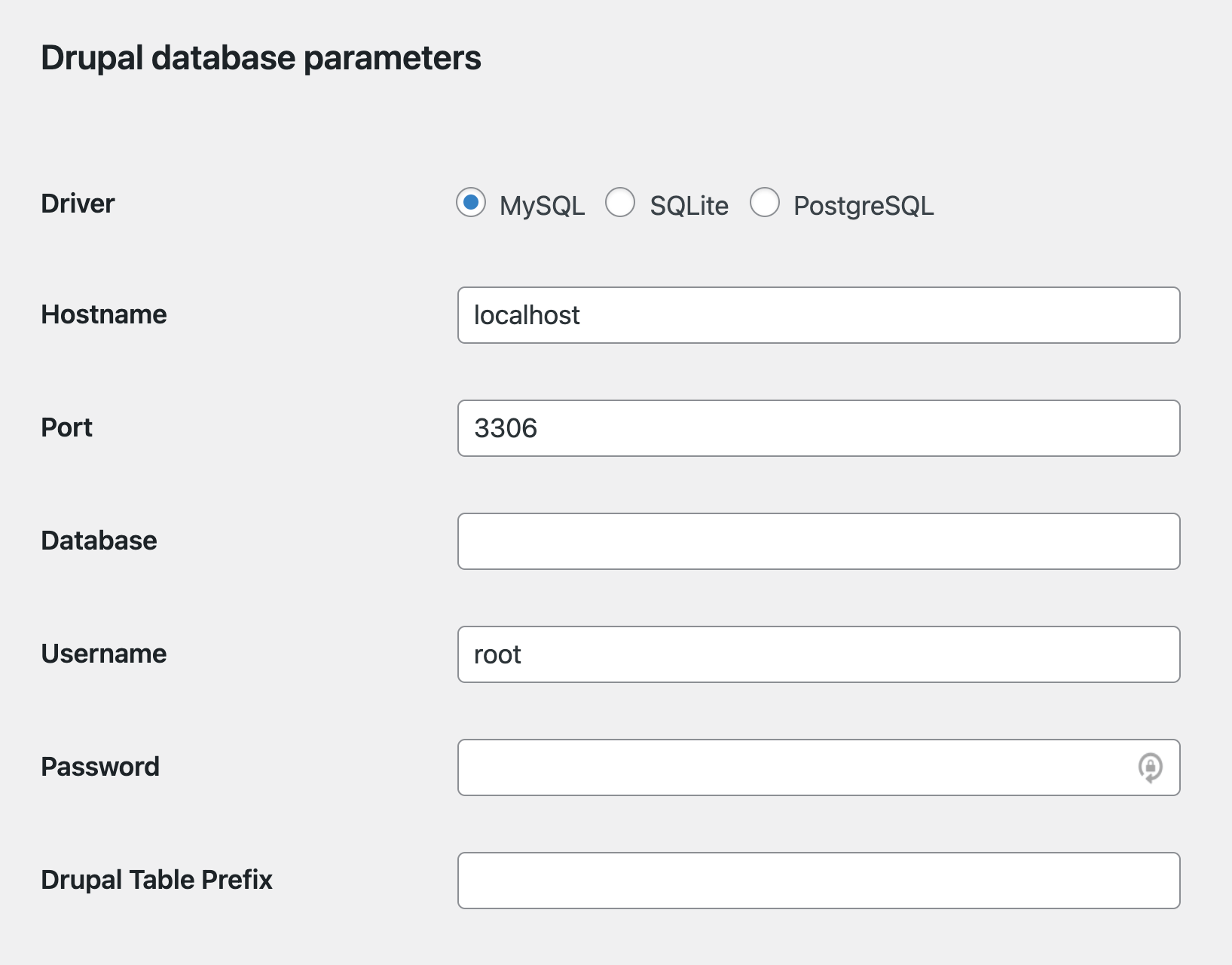
Task: Click the 'Drupal Table Prefix' label
Action: pos(157,880)
